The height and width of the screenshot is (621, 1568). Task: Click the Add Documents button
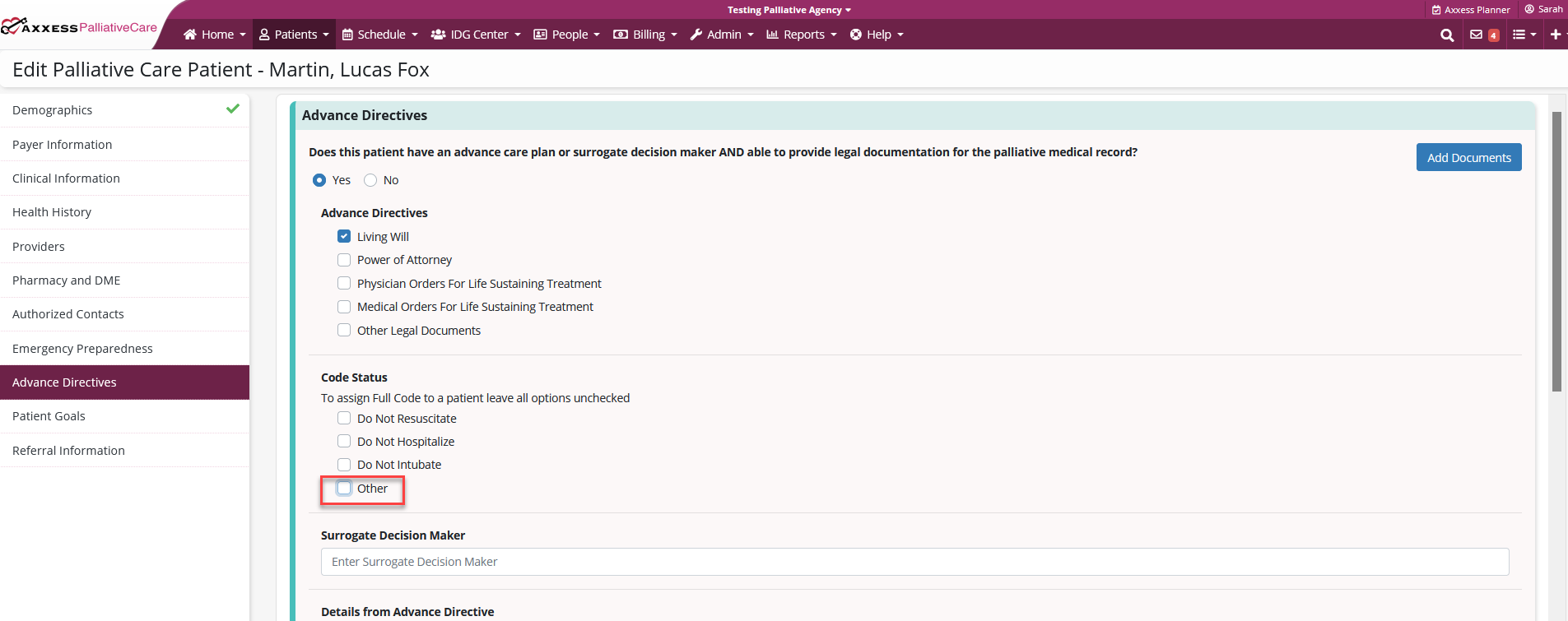pyautogui.click(x=1468, y=158)
